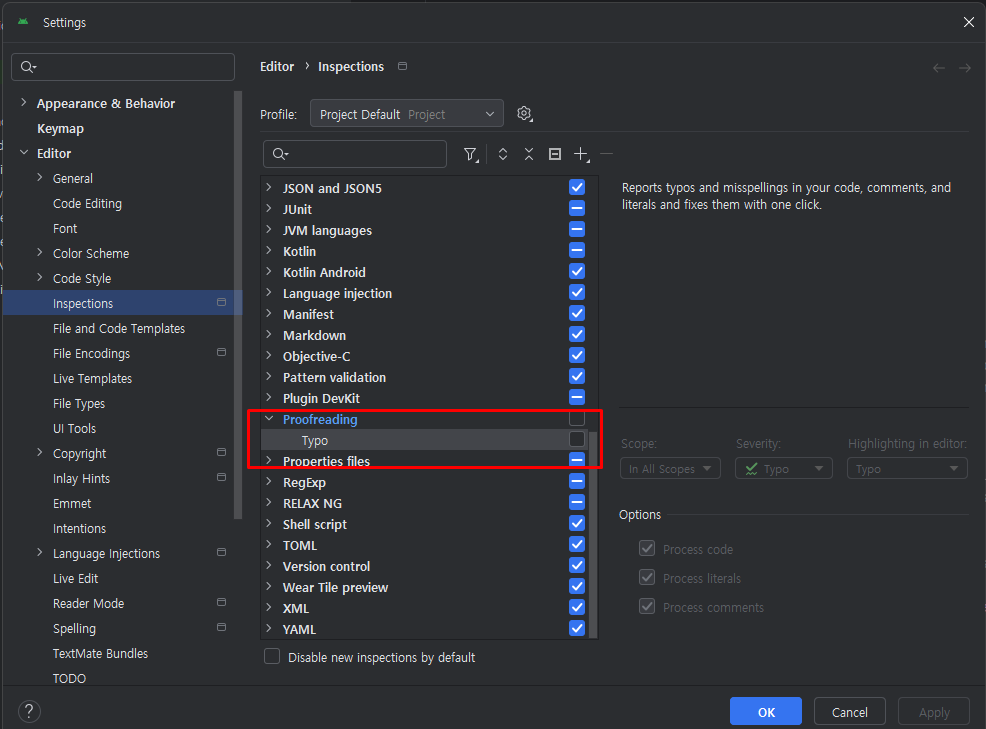The image size is (986, 729).
Task: Click the settings tree vertical scrollbar
Action: tap(238, 305)
